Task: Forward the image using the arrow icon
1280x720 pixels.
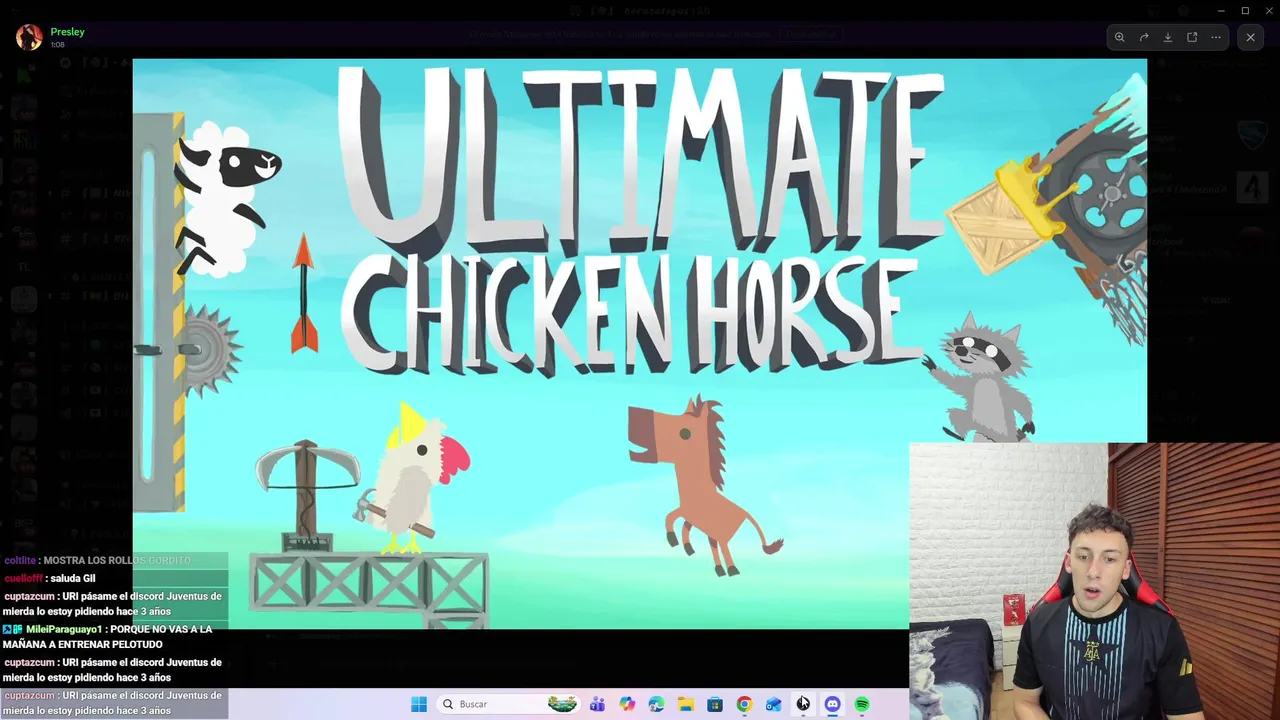Action: tap(1144, 37)
